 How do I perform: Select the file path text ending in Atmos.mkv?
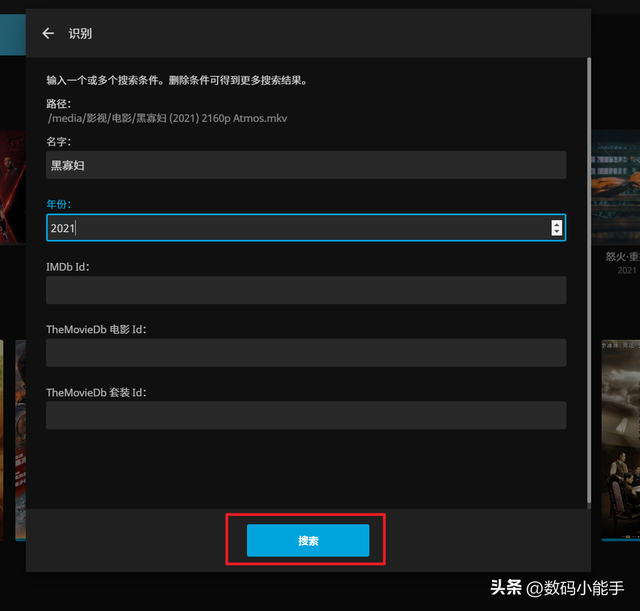[167, 118]
